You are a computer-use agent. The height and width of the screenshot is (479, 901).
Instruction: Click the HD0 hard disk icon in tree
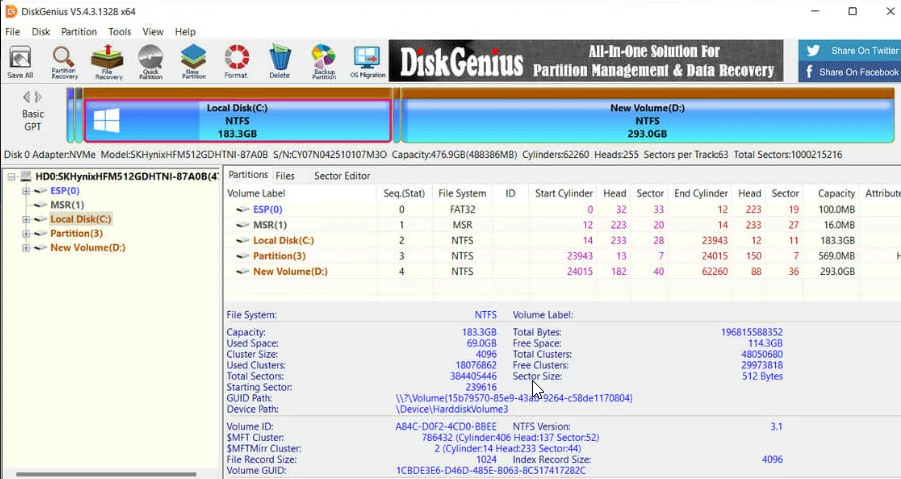(26, 176)
